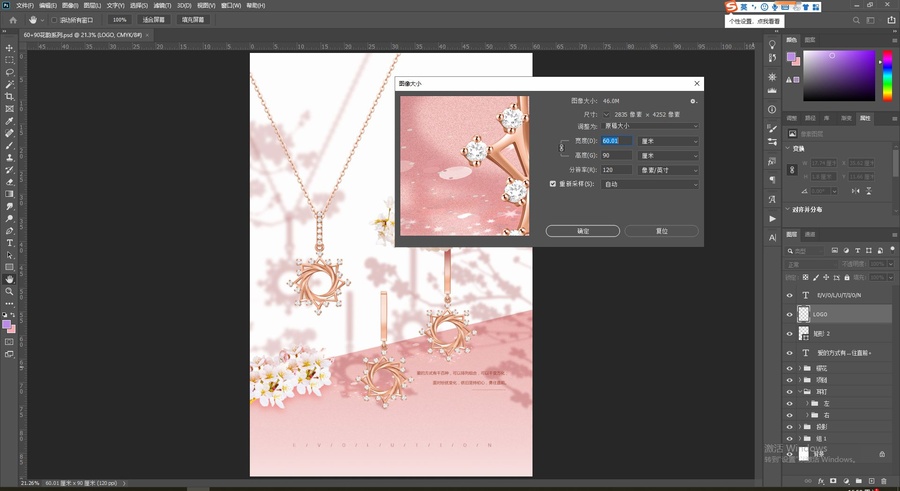Hide the 矩形 2 layer
The height and width of the screenshot is (491, 900).
(x=789, y=334)
